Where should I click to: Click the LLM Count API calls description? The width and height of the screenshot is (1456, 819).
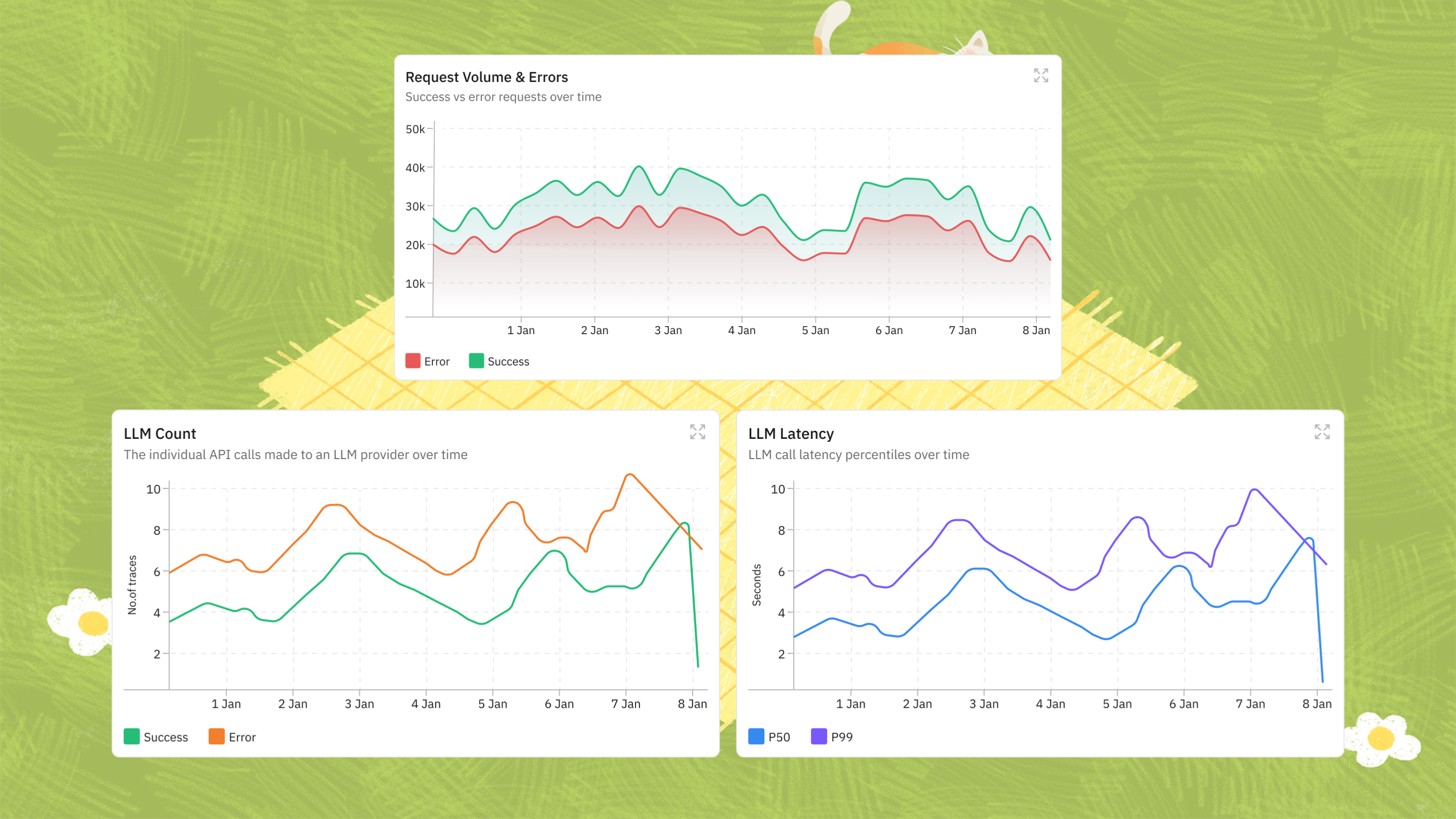[296, 454]
